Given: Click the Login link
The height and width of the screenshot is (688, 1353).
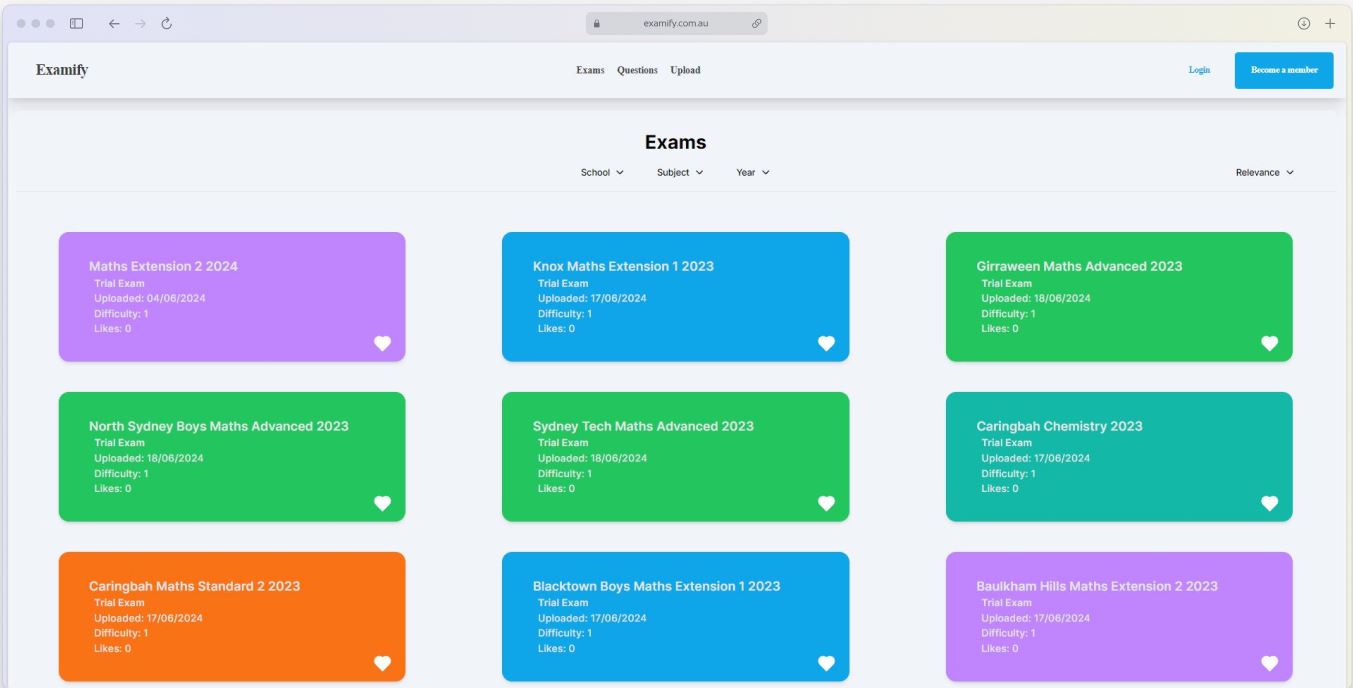Looking at the screenshot, I should (x=1198, y=70).
